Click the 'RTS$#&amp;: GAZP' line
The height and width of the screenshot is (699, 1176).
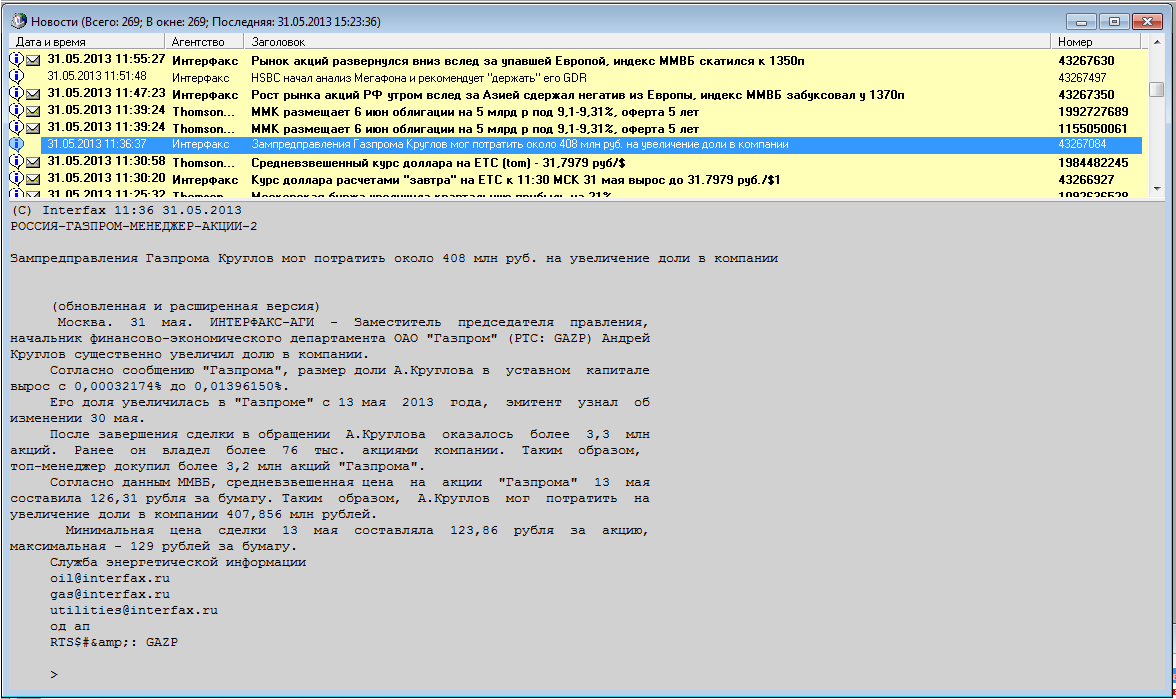[x=114, y=642]
